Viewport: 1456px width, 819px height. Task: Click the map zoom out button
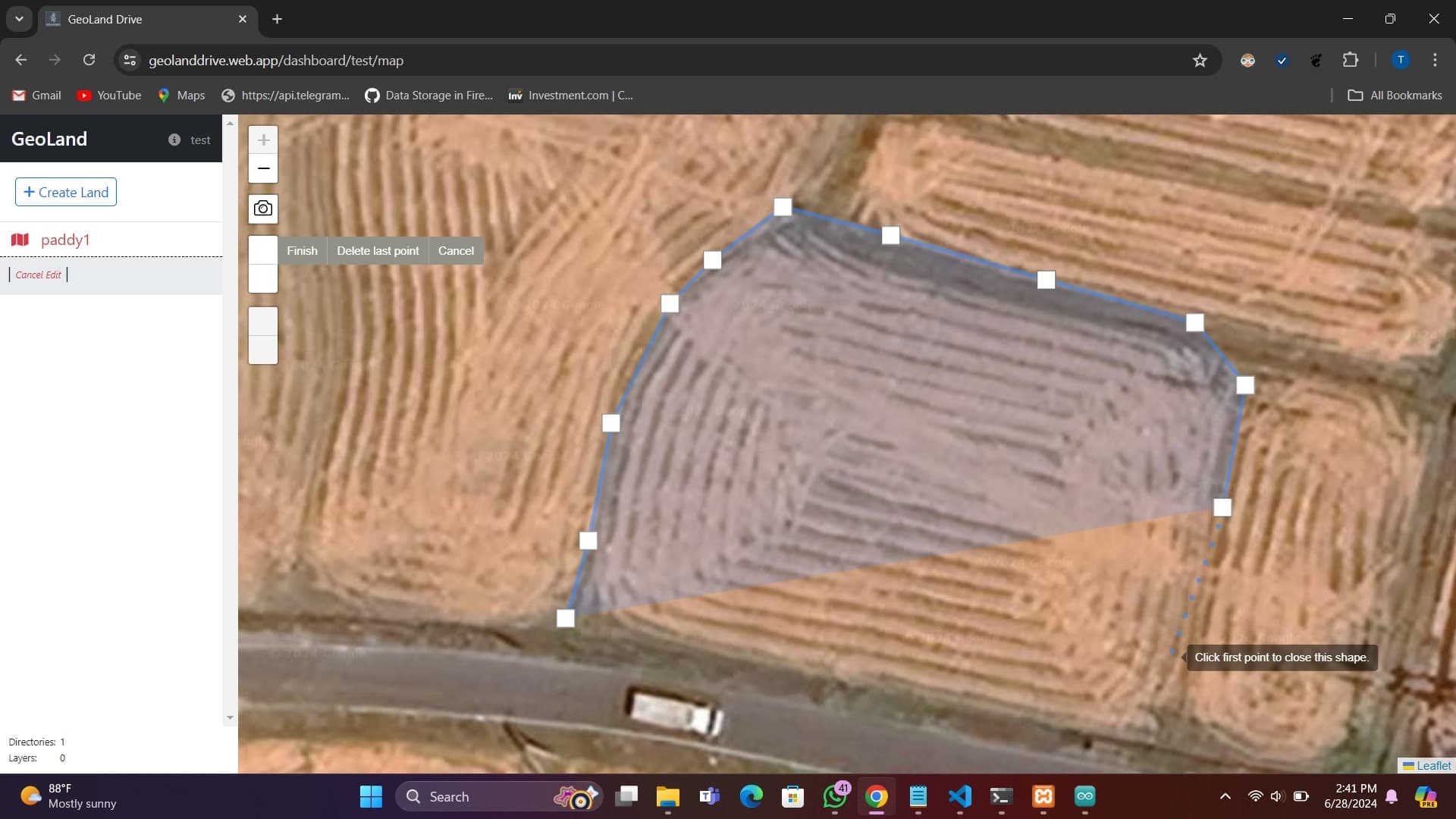pyautogui.click(x=263, y=168)
